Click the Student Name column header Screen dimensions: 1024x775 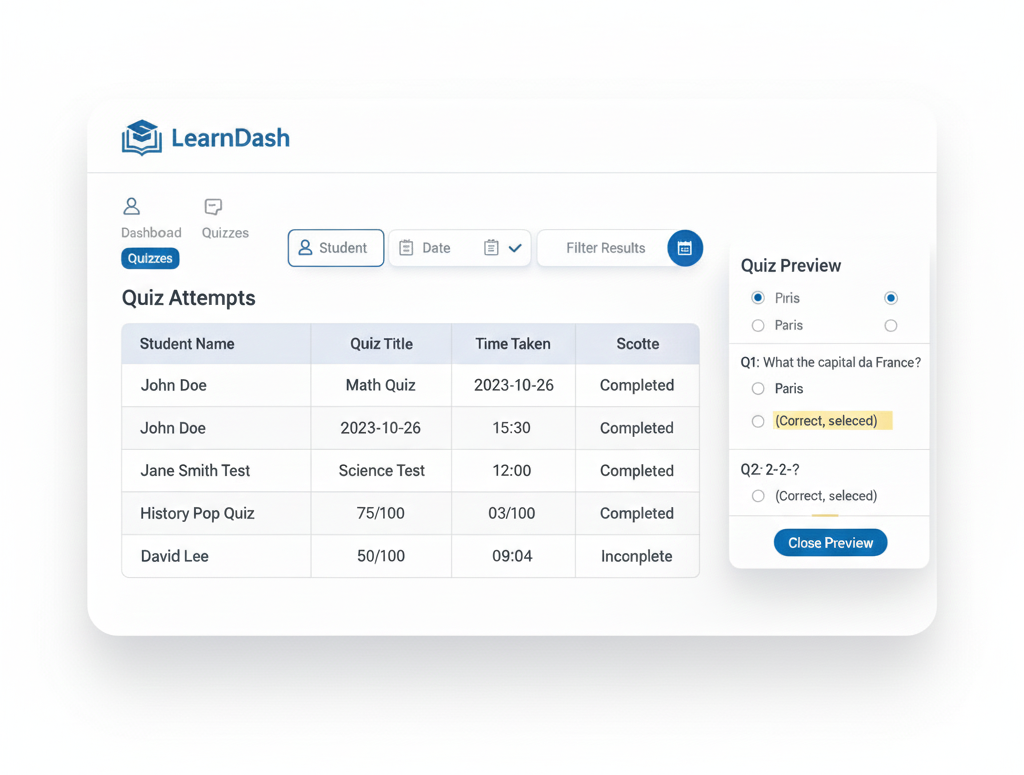click(187, 344)
